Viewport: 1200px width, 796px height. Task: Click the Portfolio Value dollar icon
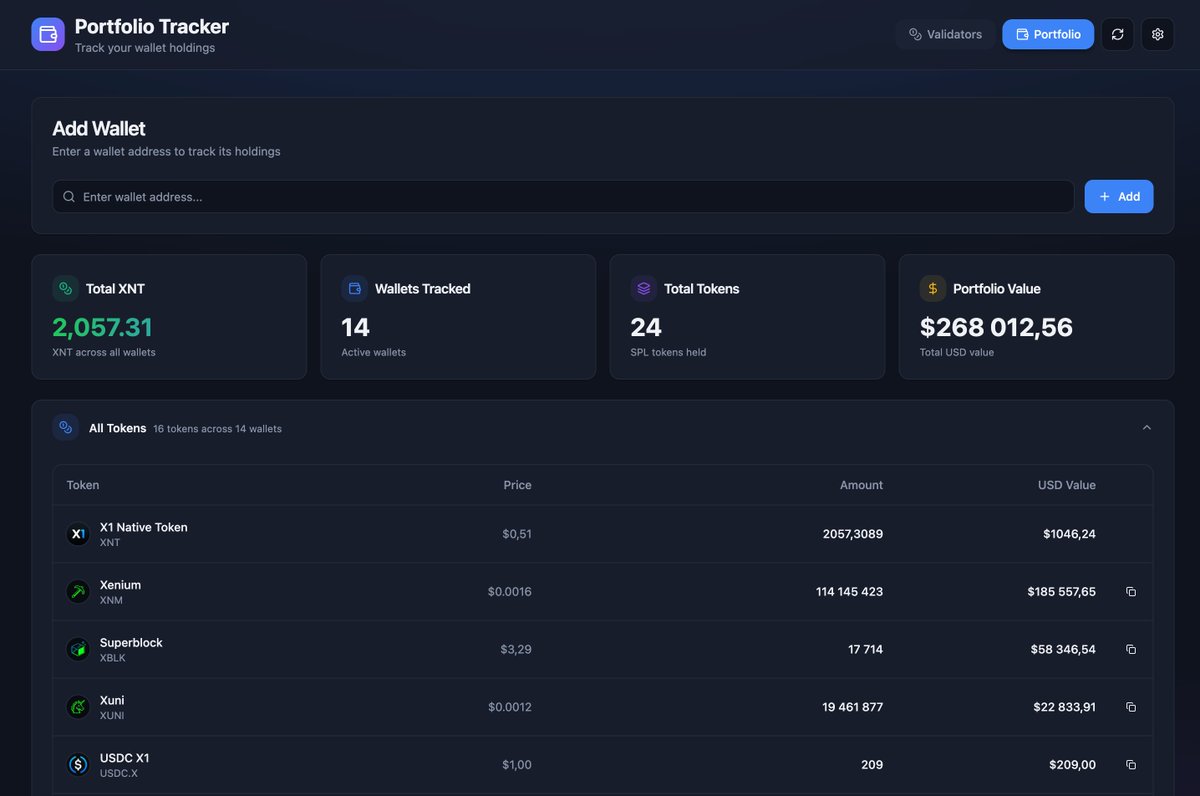tap(932, 288)
